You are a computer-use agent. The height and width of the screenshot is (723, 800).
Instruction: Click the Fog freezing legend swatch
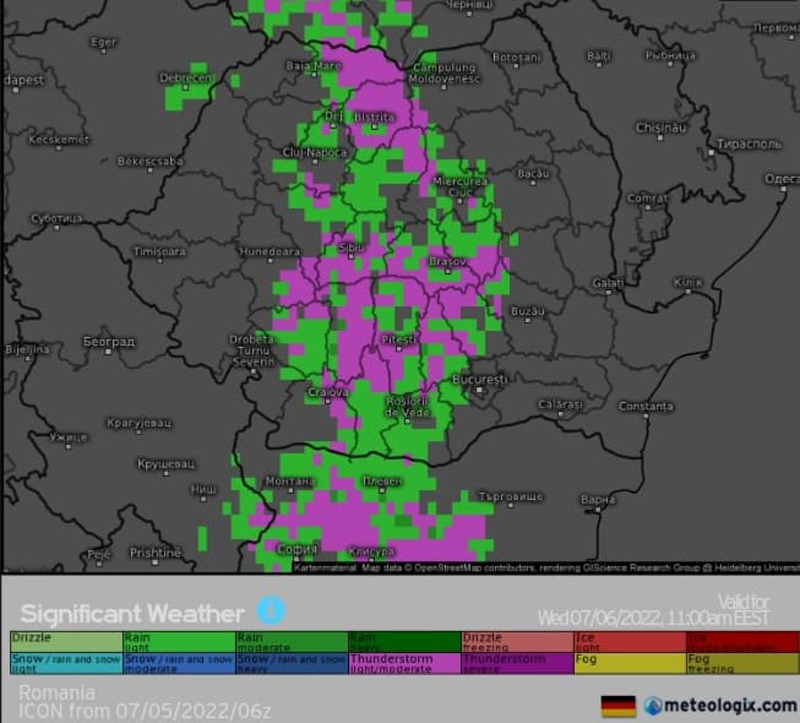(x=742, y=663)
